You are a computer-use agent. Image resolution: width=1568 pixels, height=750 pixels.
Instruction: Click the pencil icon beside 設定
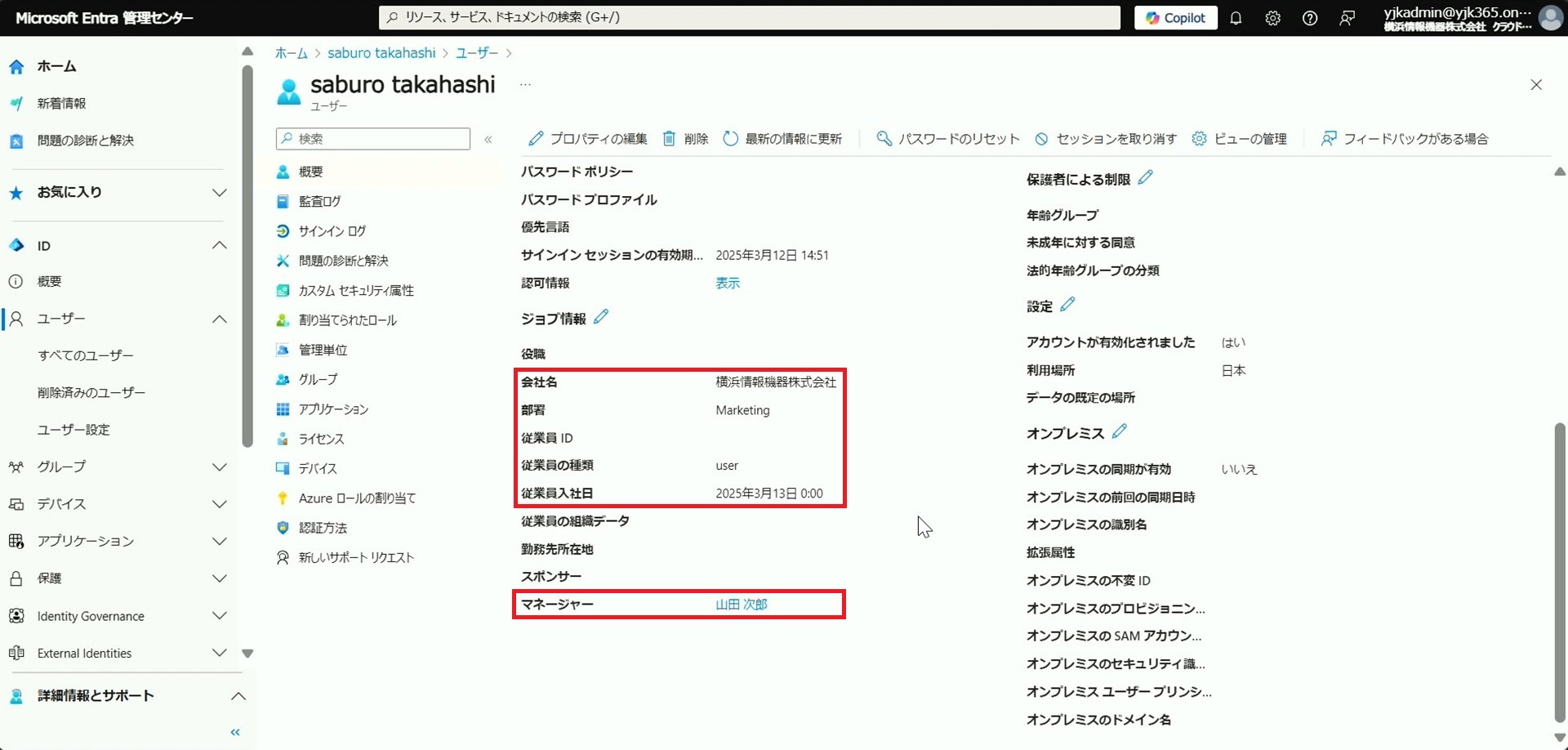pyautogui.click(x=1067, y=305)
